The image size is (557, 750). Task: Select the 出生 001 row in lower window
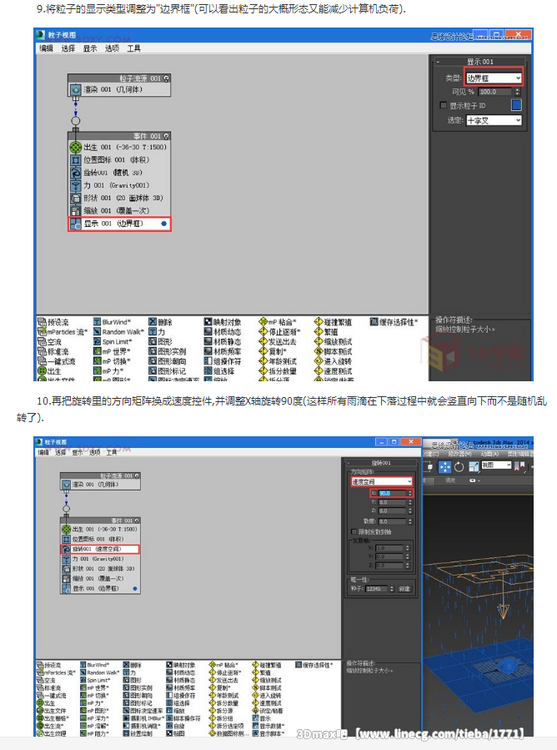coord(100,529)
